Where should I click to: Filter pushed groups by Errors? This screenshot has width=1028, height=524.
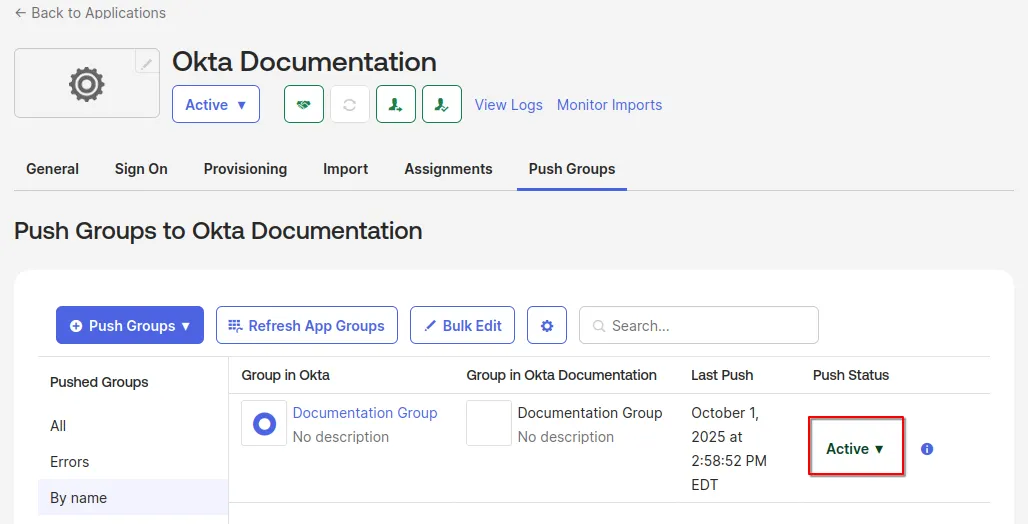pyautogui.click(x=133, y=462)
